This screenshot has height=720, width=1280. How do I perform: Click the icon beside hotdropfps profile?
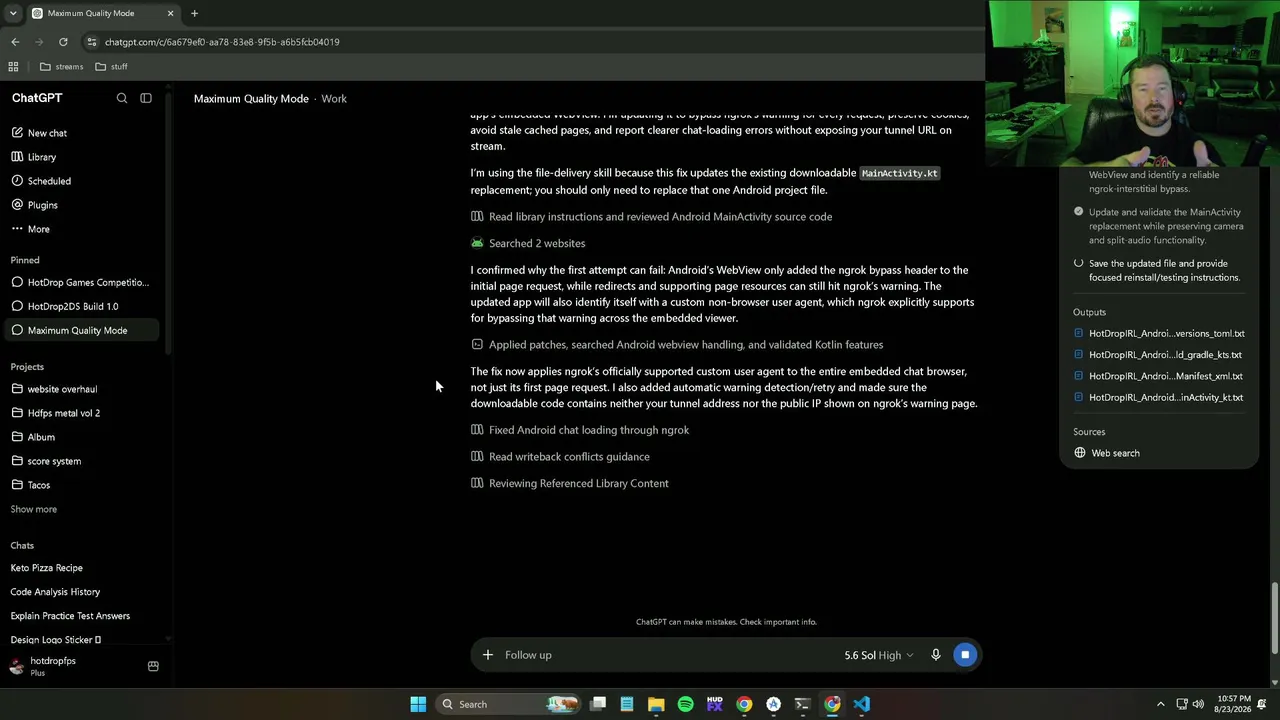tap(153, 666)
